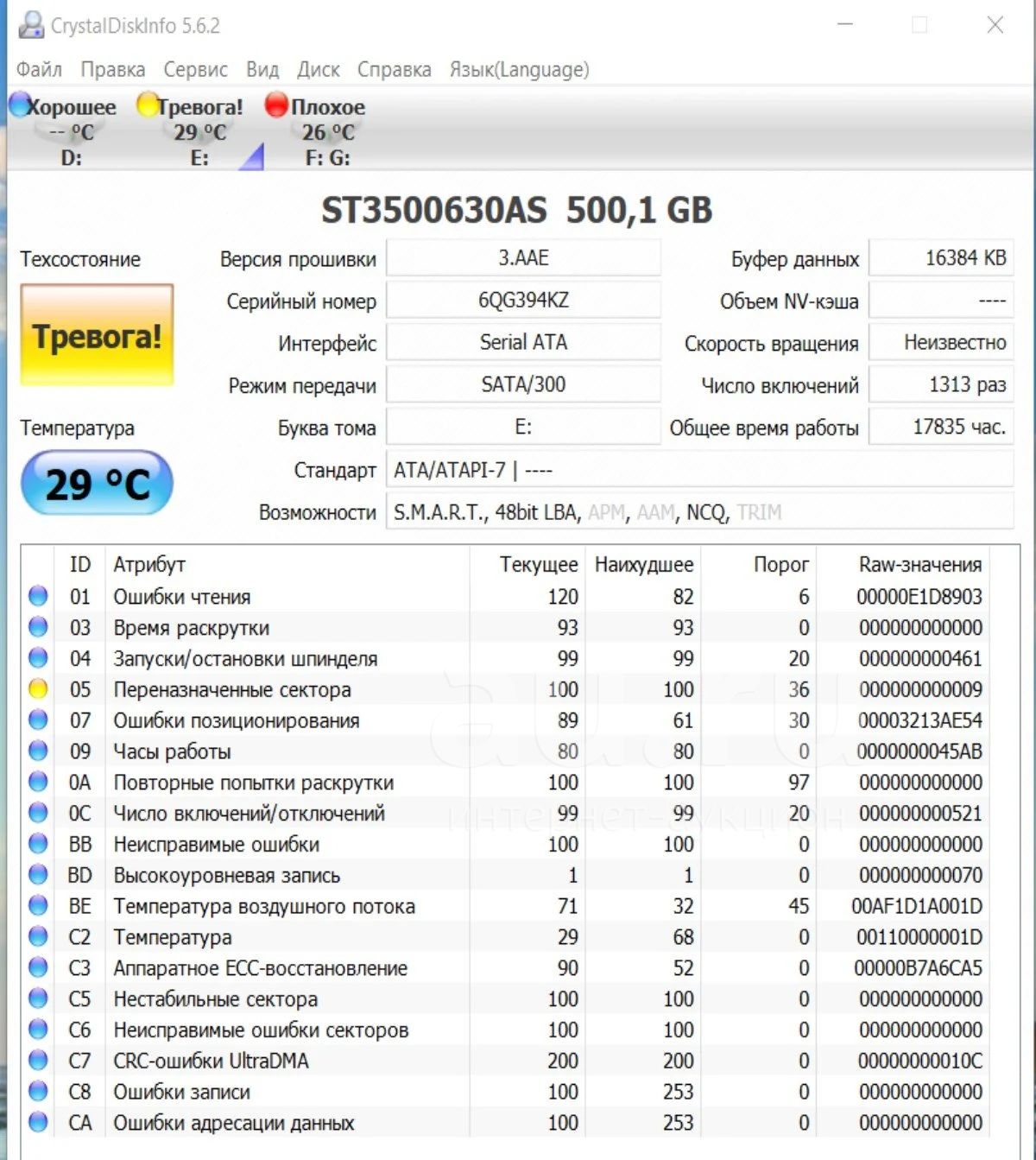Click the blue status orb for disk D:
This screenshot has height=1160, width=1036.
point(19,105)
